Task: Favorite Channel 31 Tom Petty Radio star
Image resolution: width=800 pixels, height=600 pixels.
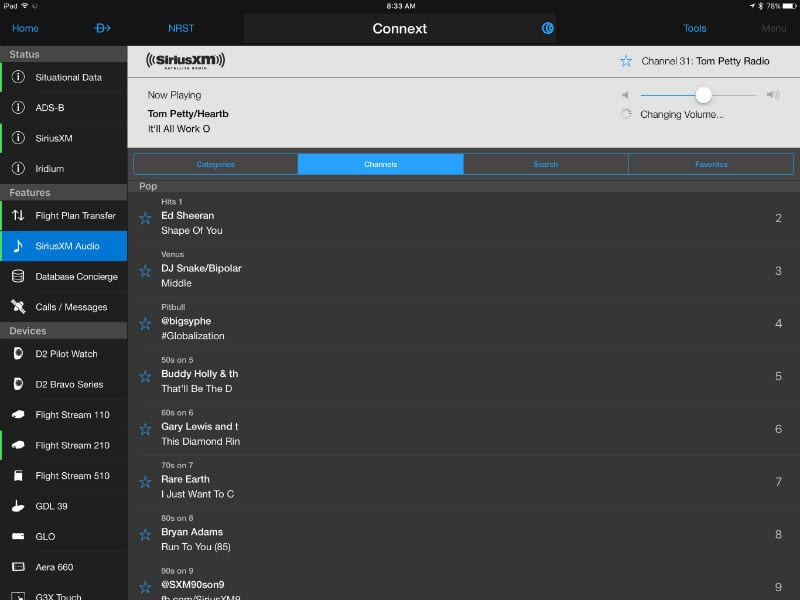Action: tap(626, 61)
